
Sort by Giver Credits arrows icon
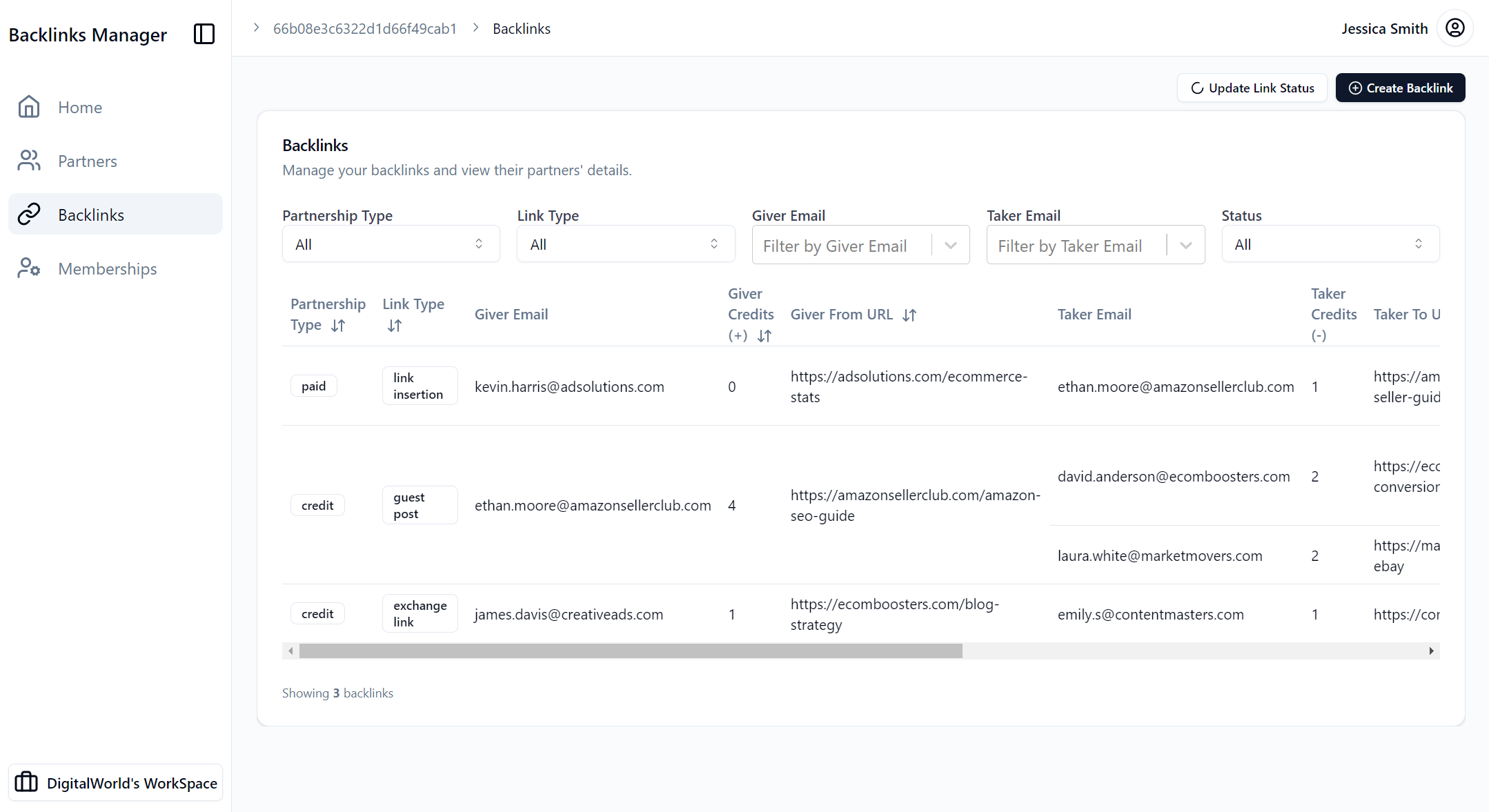[x=764, y=336]
